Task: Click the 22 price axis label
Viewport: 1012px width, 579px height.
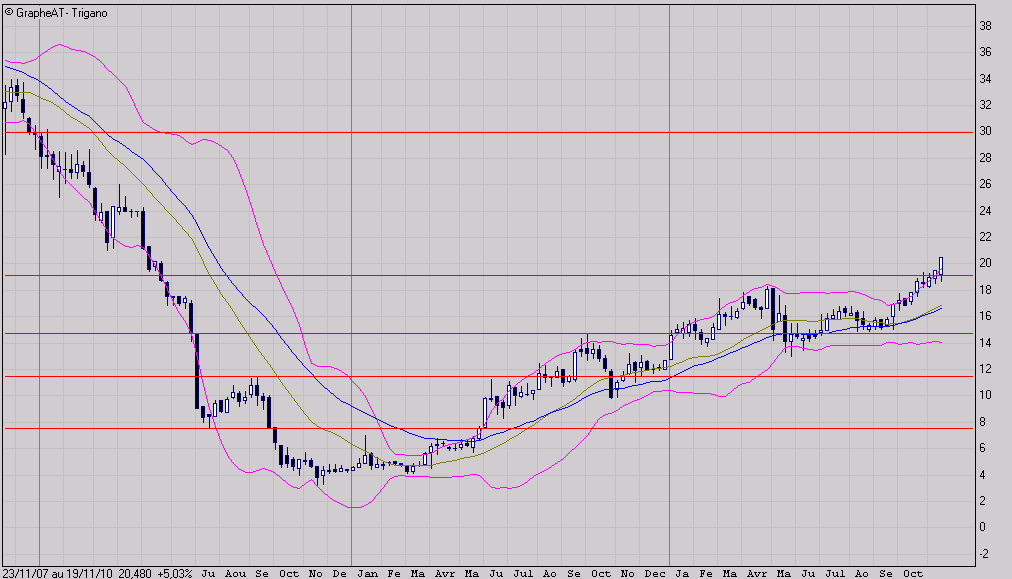Action: point(986,237)
